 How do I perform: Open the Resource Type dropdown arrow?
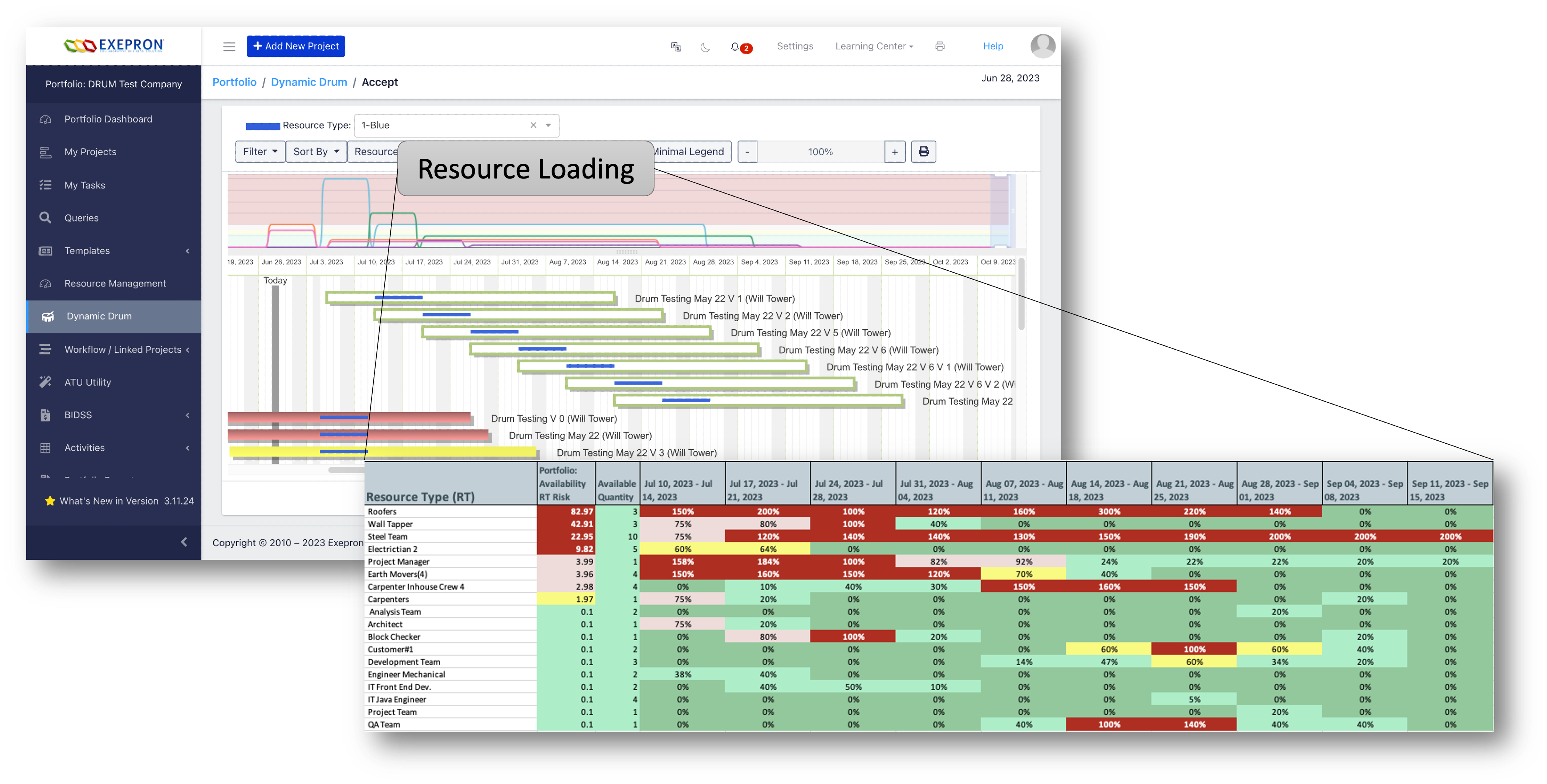click(x=548, y=125)
